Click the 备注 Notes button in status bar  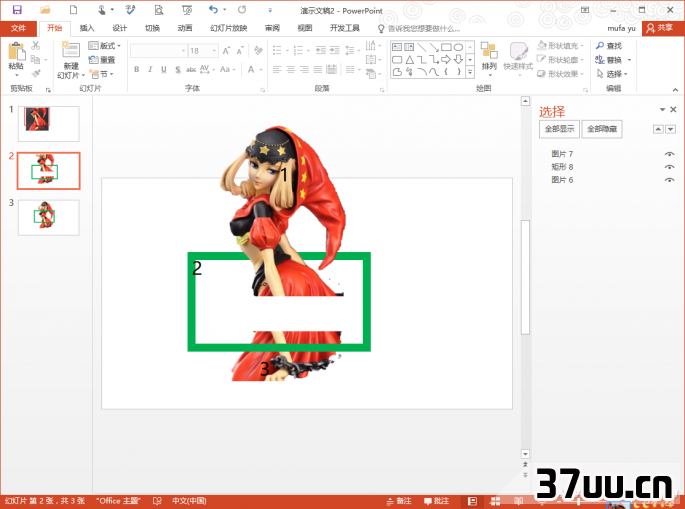pyautogui.click(x=399, y=501)
